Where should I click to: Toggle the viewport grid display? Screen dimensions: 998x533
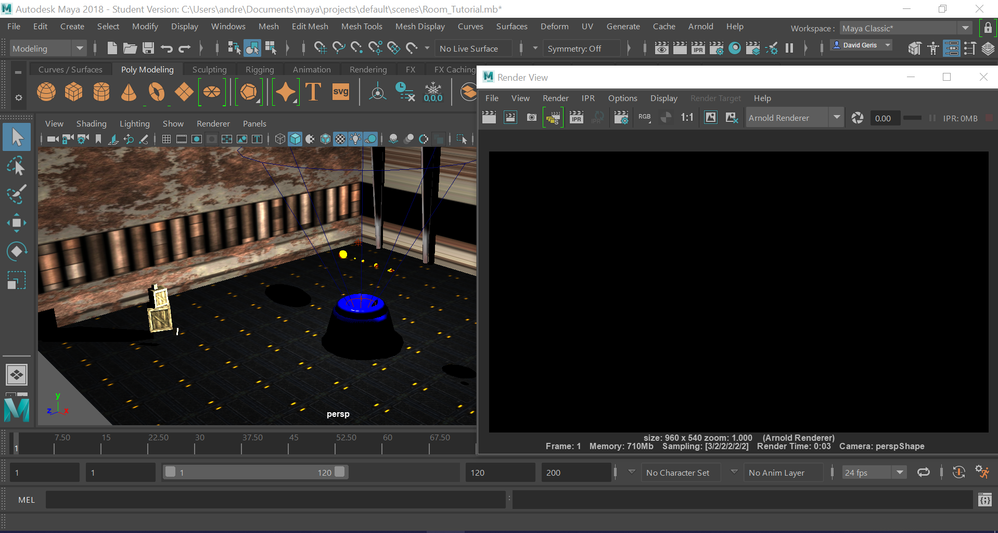pos(166,139)
